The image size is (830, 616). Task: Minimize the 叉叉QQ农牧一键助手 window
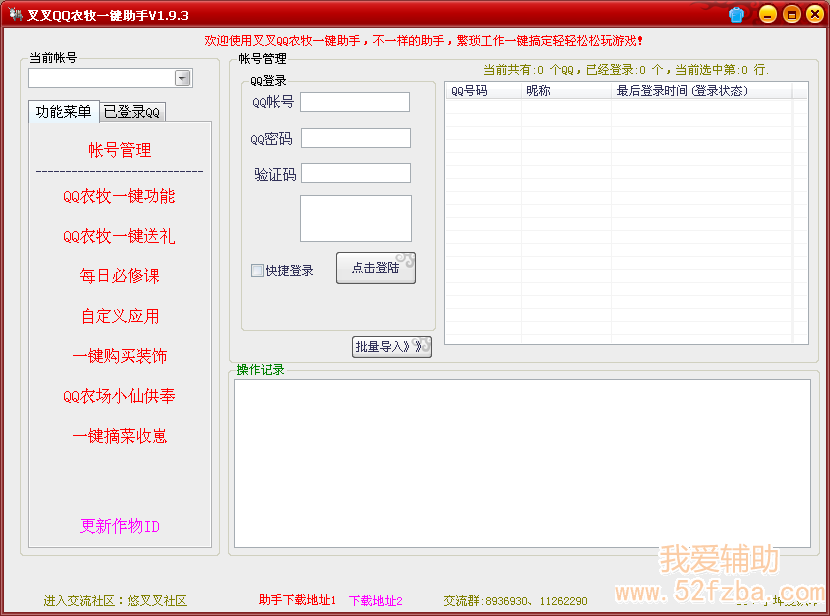(x=768, y=14)
